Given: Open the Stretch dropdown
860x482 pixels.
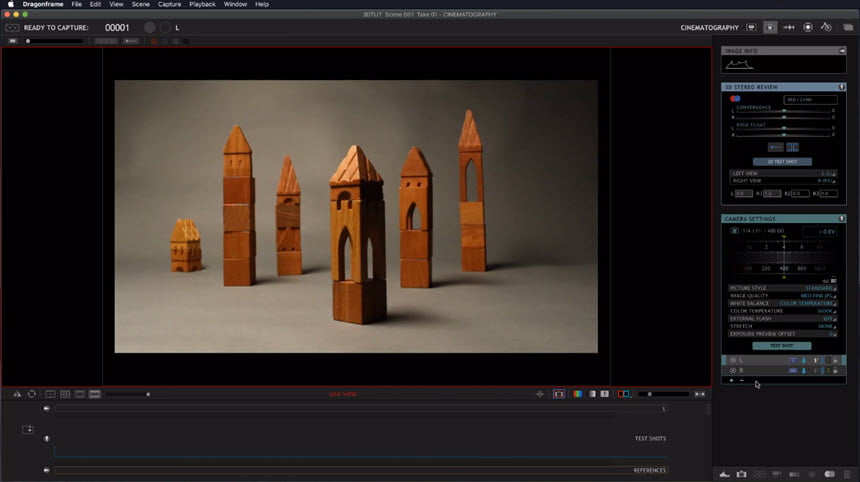Looking at the screenshot, I should pyautogui.click(x=783, y=326).
